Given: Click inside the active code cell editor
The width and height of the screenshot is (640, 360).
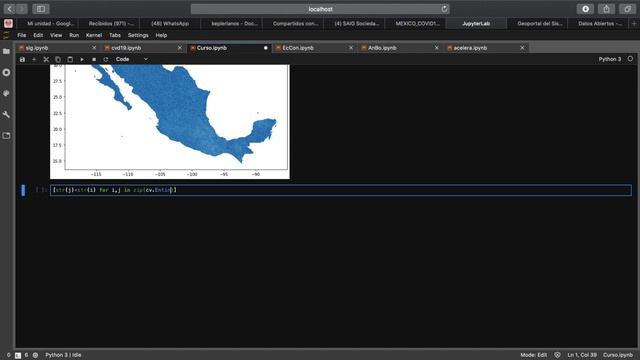Looking at the screenshot, I should 341,190.
